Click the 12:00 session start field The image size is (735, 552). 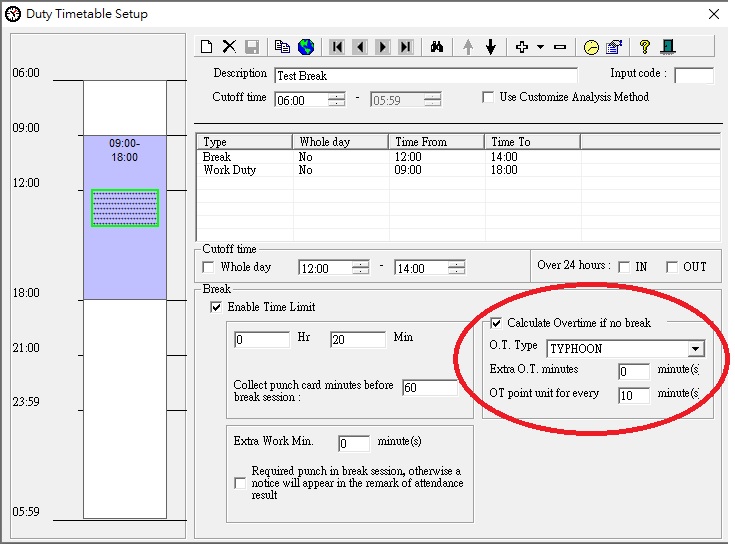pyautogui.click(x=325, y=268)
